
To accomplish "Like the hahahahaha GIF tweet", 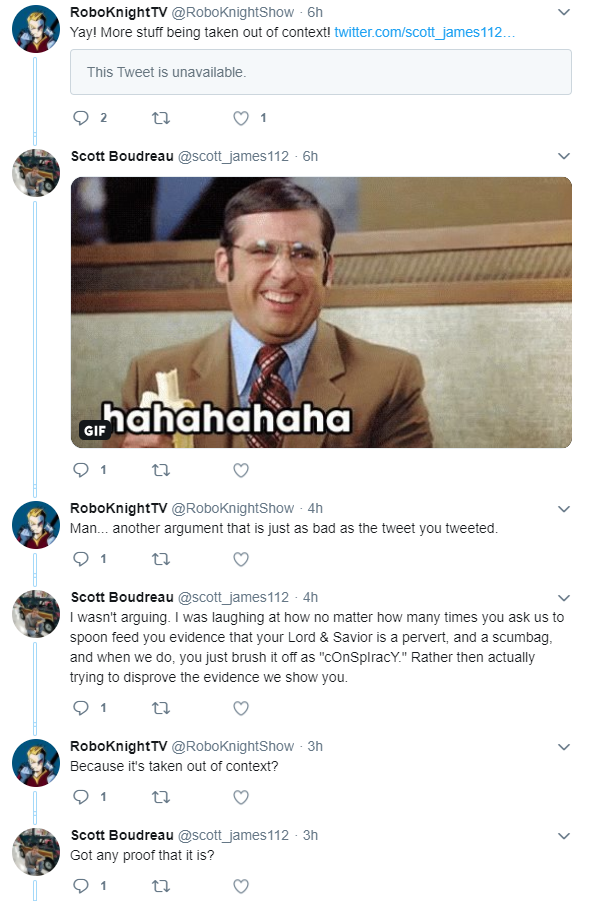I will coord(241,470).
